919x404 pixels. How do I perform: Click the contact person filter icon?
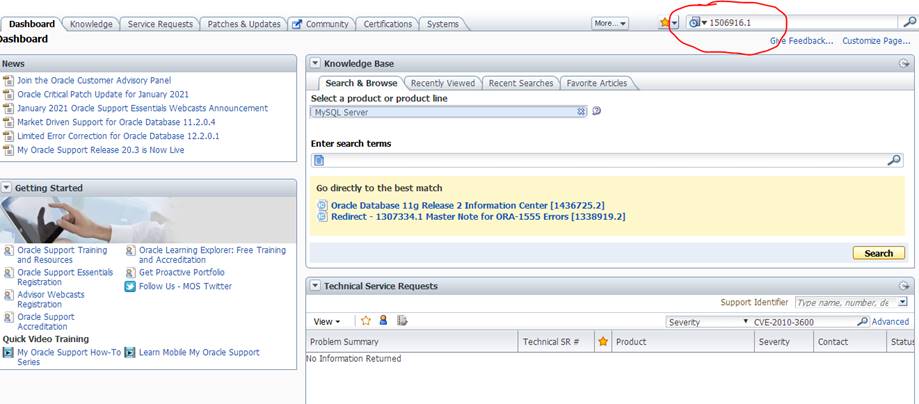point(383,321)
